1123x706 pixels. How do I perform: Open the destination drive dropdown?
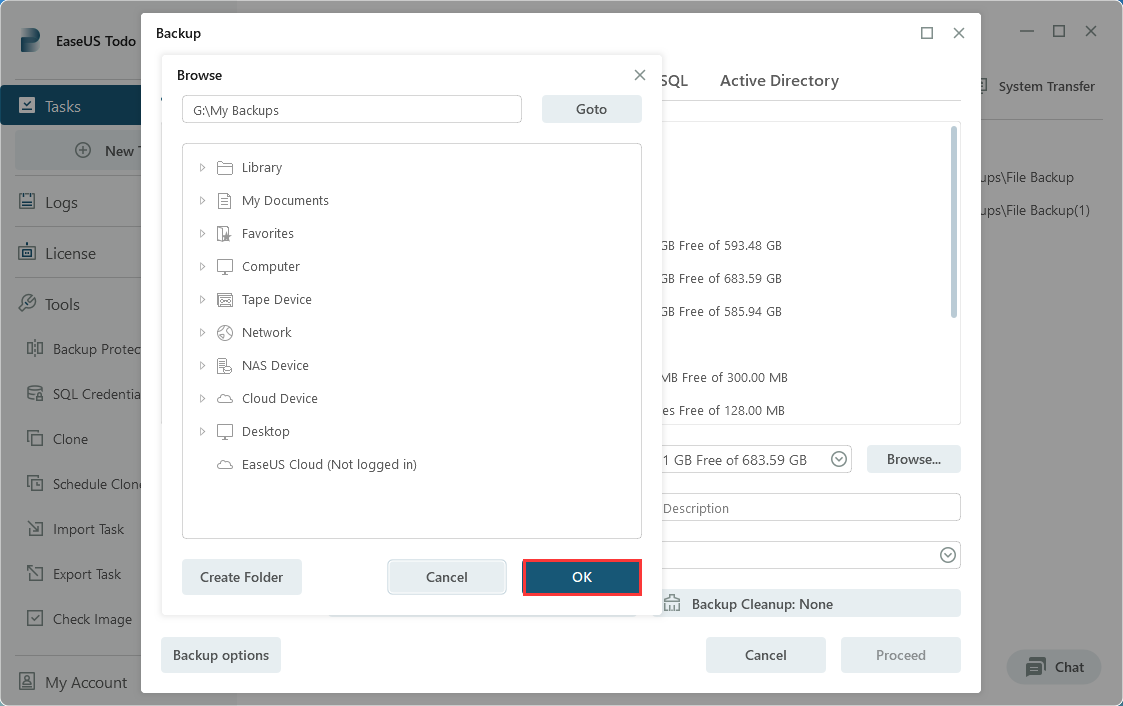coord(838,459)
